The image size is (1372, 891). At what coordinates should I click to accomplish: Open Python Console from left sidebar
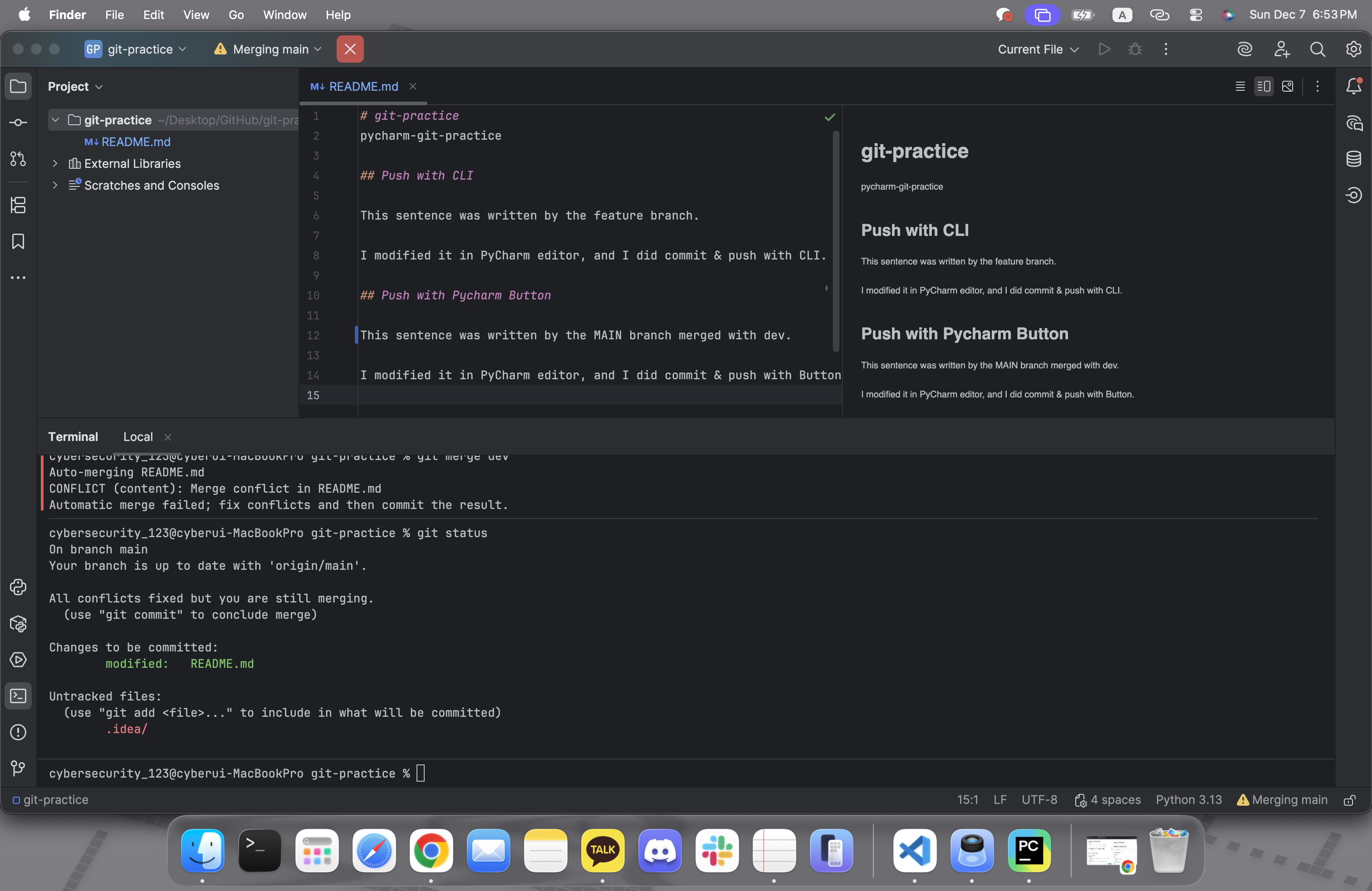18,587
